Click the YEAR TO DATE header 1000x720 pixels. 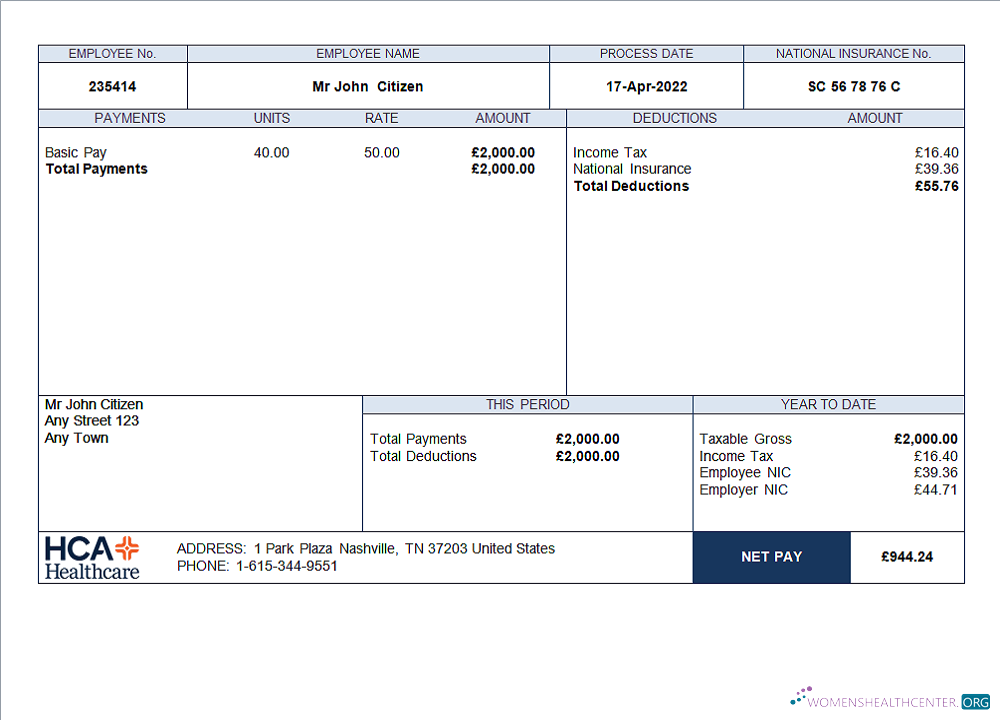pyautogui.click(x=828, y=404)
